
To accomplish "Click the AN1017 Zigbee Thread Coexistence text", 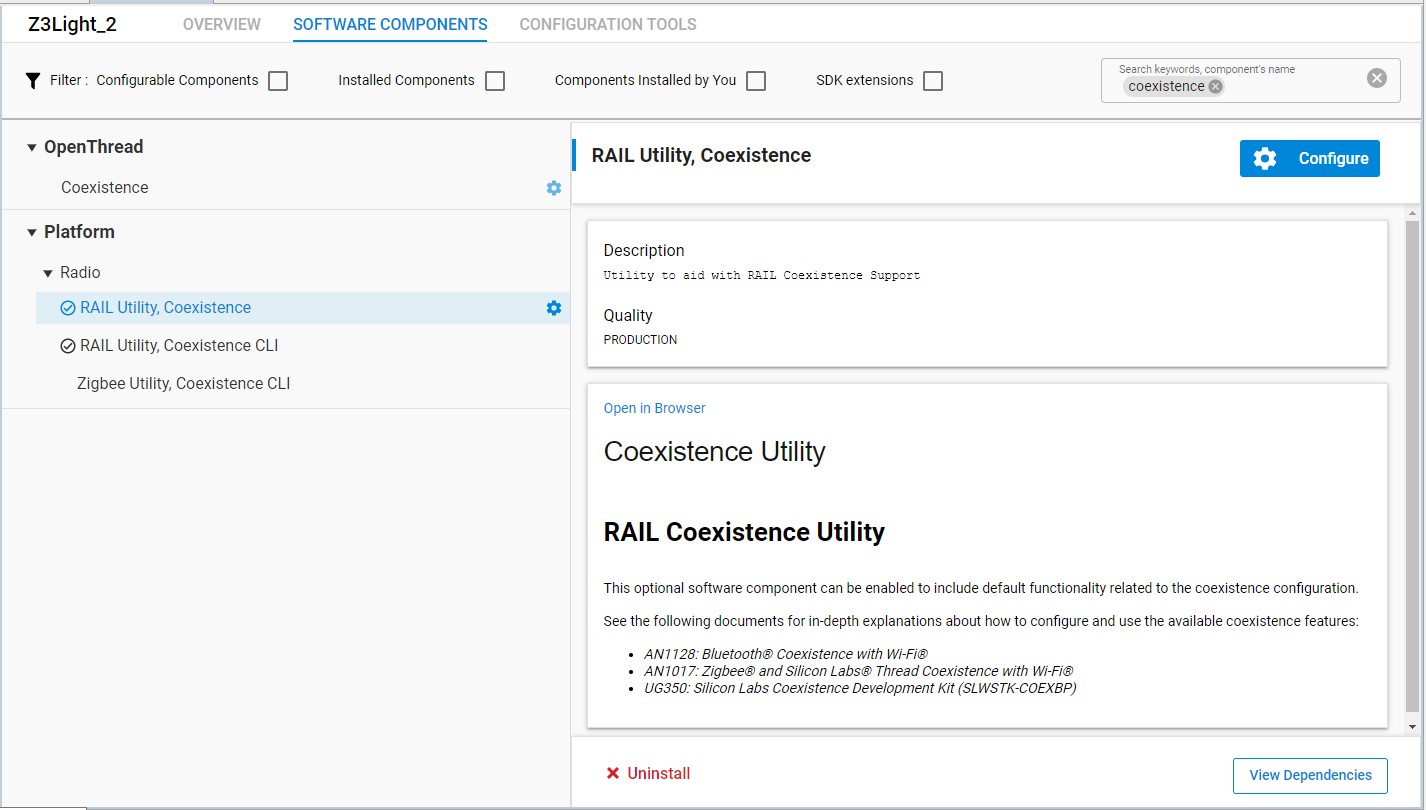I will (859, 671).
